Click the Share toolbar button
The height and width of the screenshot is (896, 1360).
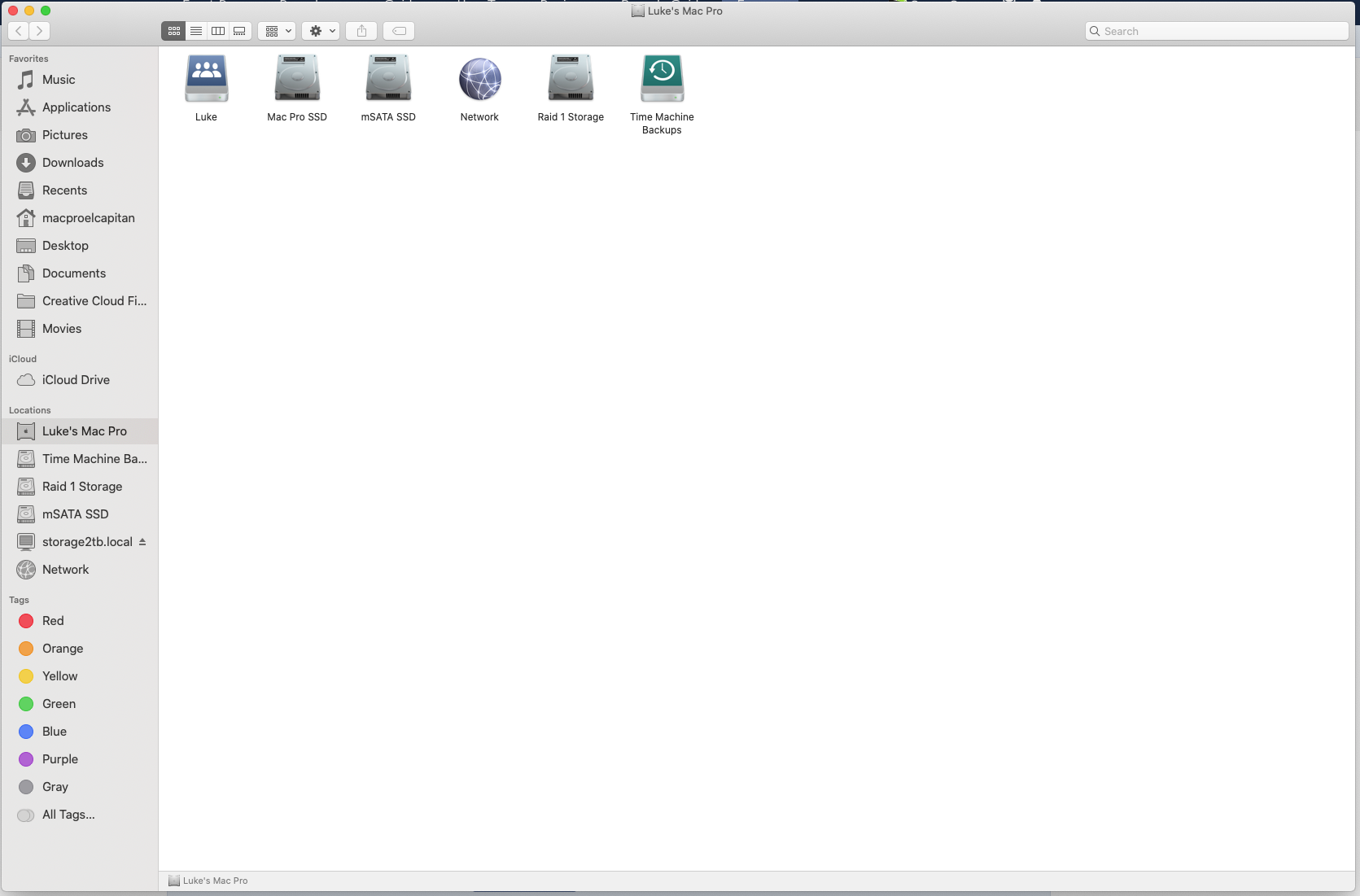pos(361,31)
